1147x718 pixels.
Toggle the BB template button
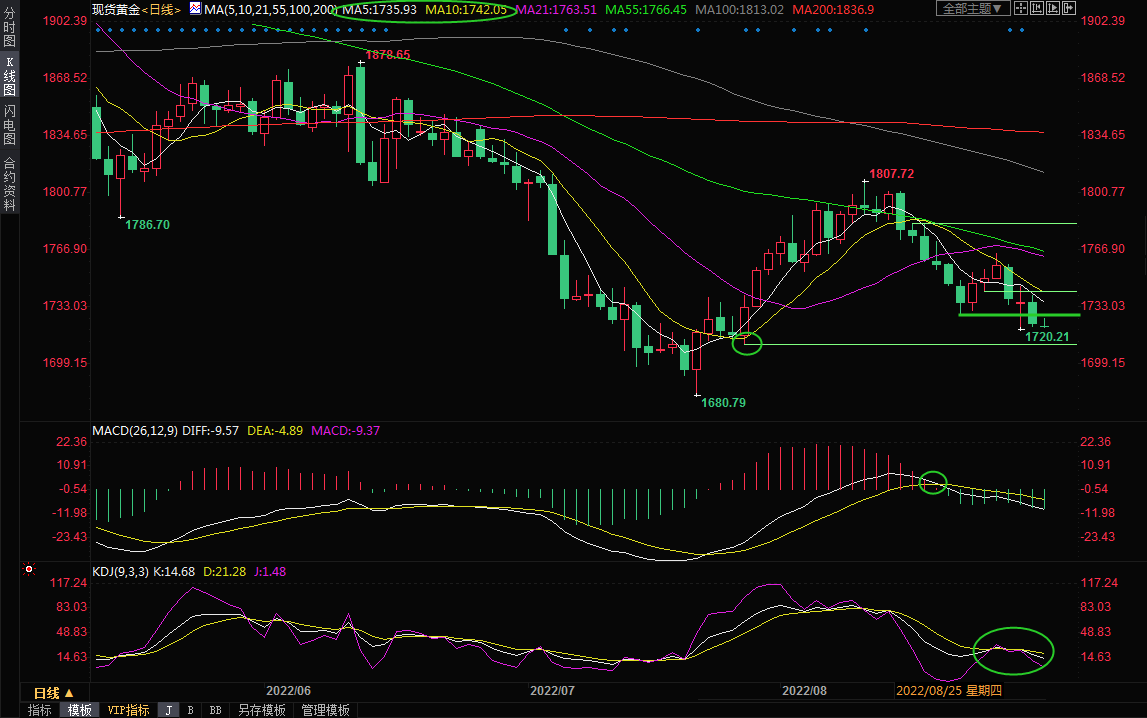tap(215, 710)
